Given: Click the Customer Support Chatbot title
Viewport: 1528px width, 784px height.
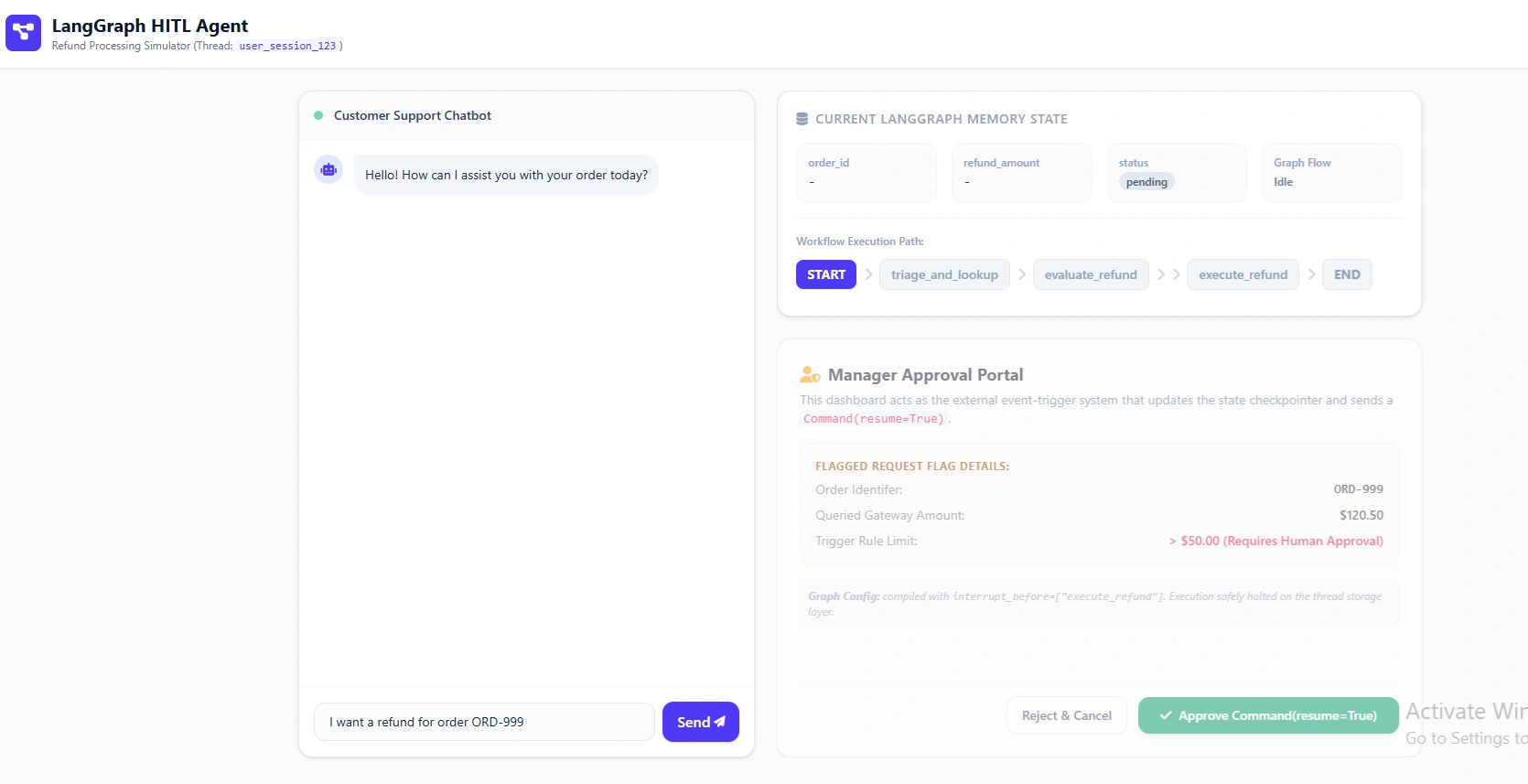Looking at the screenshot, I should point(413,115).
